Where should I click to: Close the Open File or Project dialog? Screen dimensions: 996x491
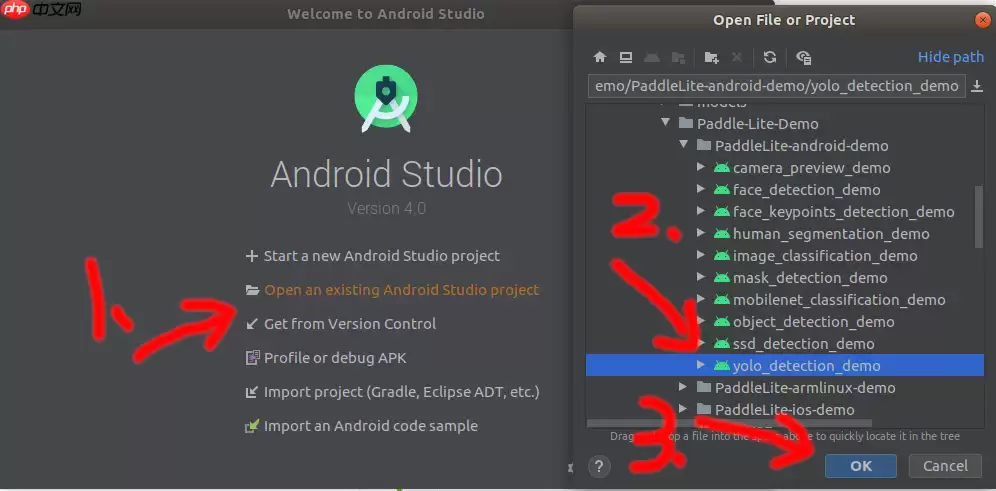(x=982, y=20)
